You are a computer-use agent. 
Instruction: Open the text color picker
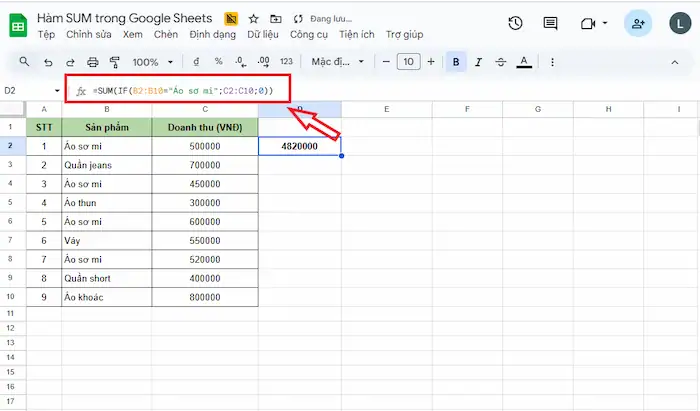(524, 62)
